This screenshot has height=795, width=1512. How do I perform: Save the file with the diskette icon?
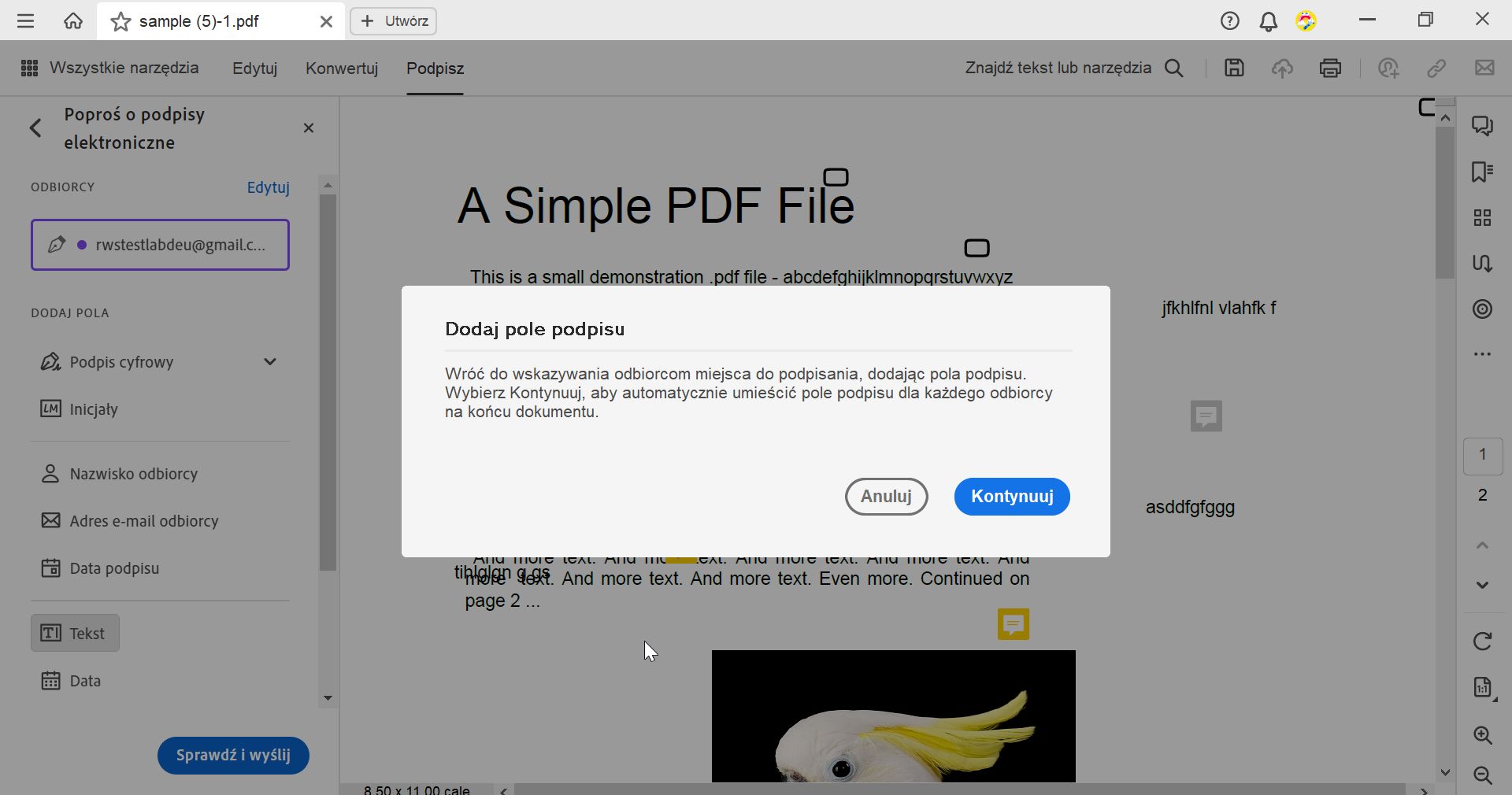point(1234,68)
